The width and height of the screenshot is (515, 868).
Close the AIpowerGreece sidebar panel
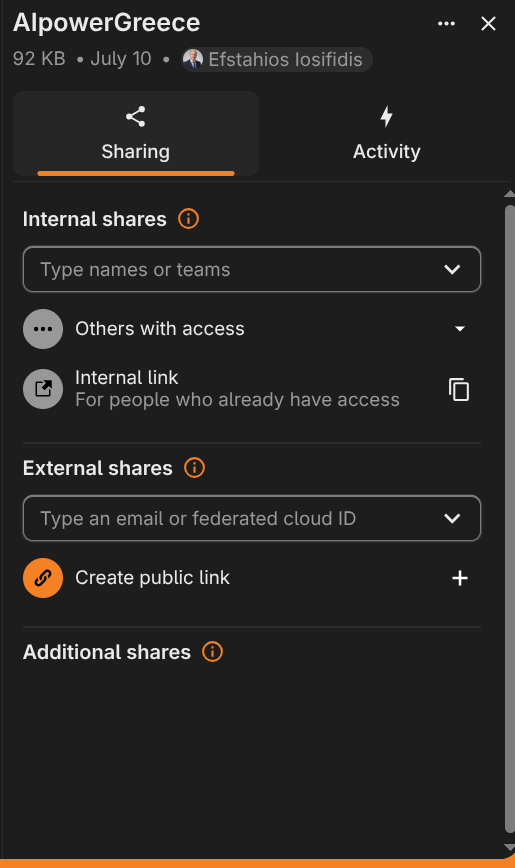pos(488,24)
